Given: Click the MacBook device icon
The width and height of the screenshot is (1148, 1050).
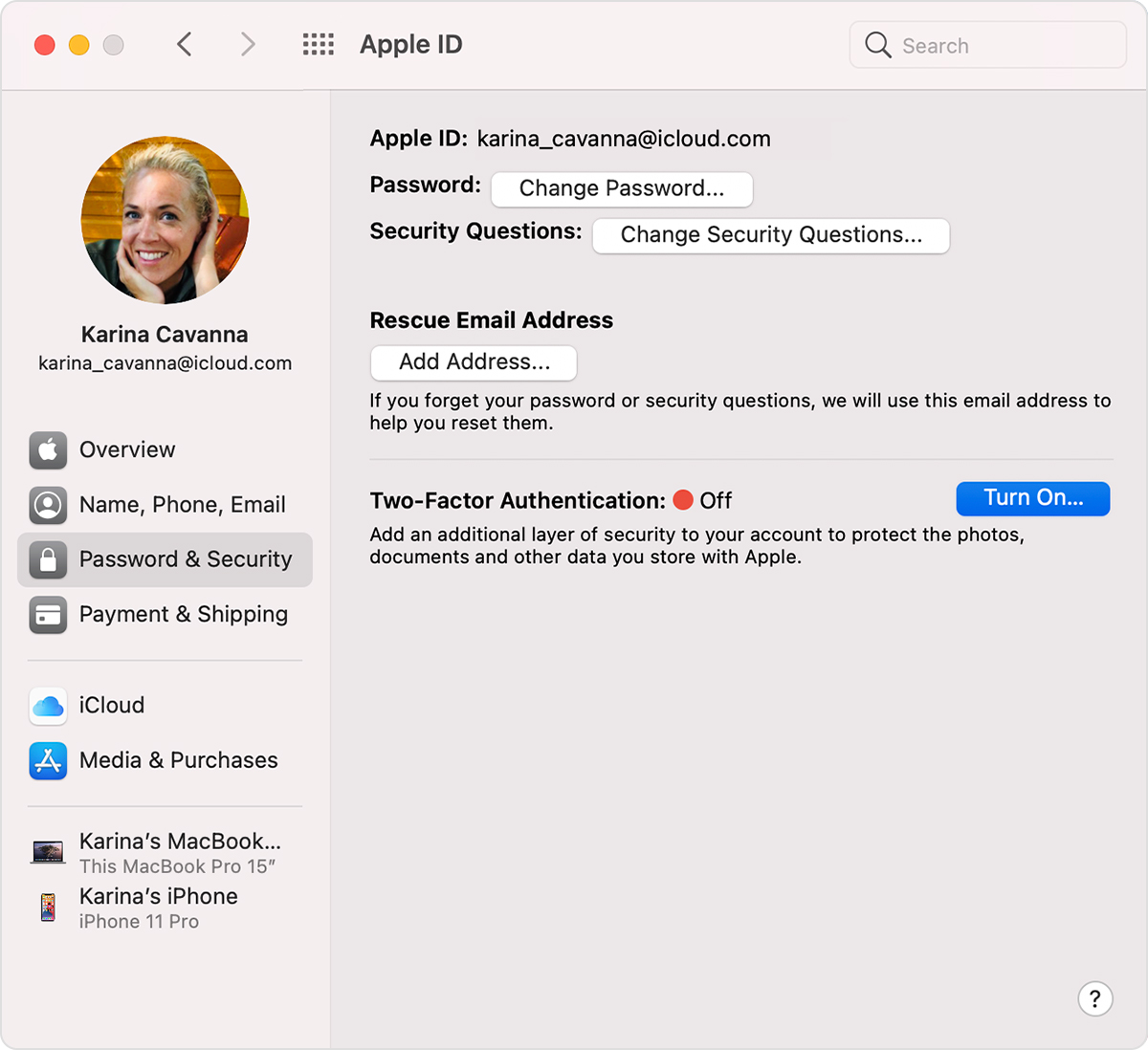Looking at the screenshot, I should 48,851.
